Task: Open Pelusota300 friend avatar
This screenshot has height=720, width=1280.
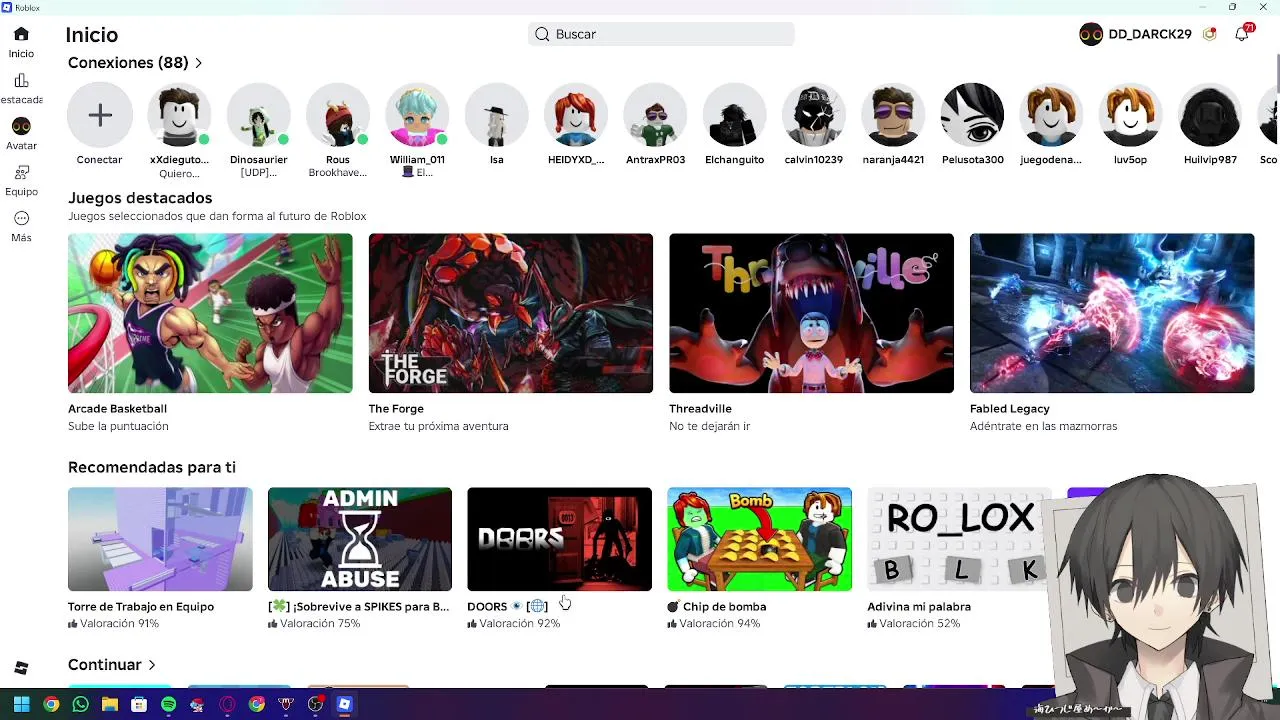Action: [972, 115]
